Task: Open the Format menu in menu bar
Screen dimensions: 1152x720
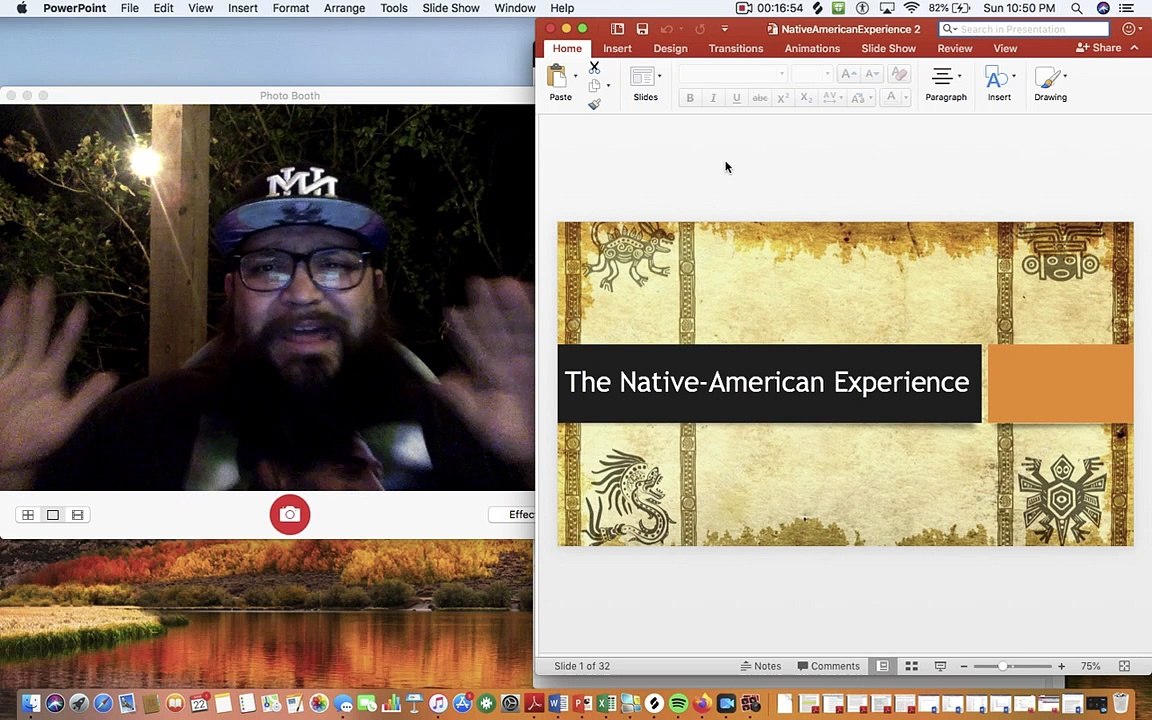Action: [x=290, y=8]
